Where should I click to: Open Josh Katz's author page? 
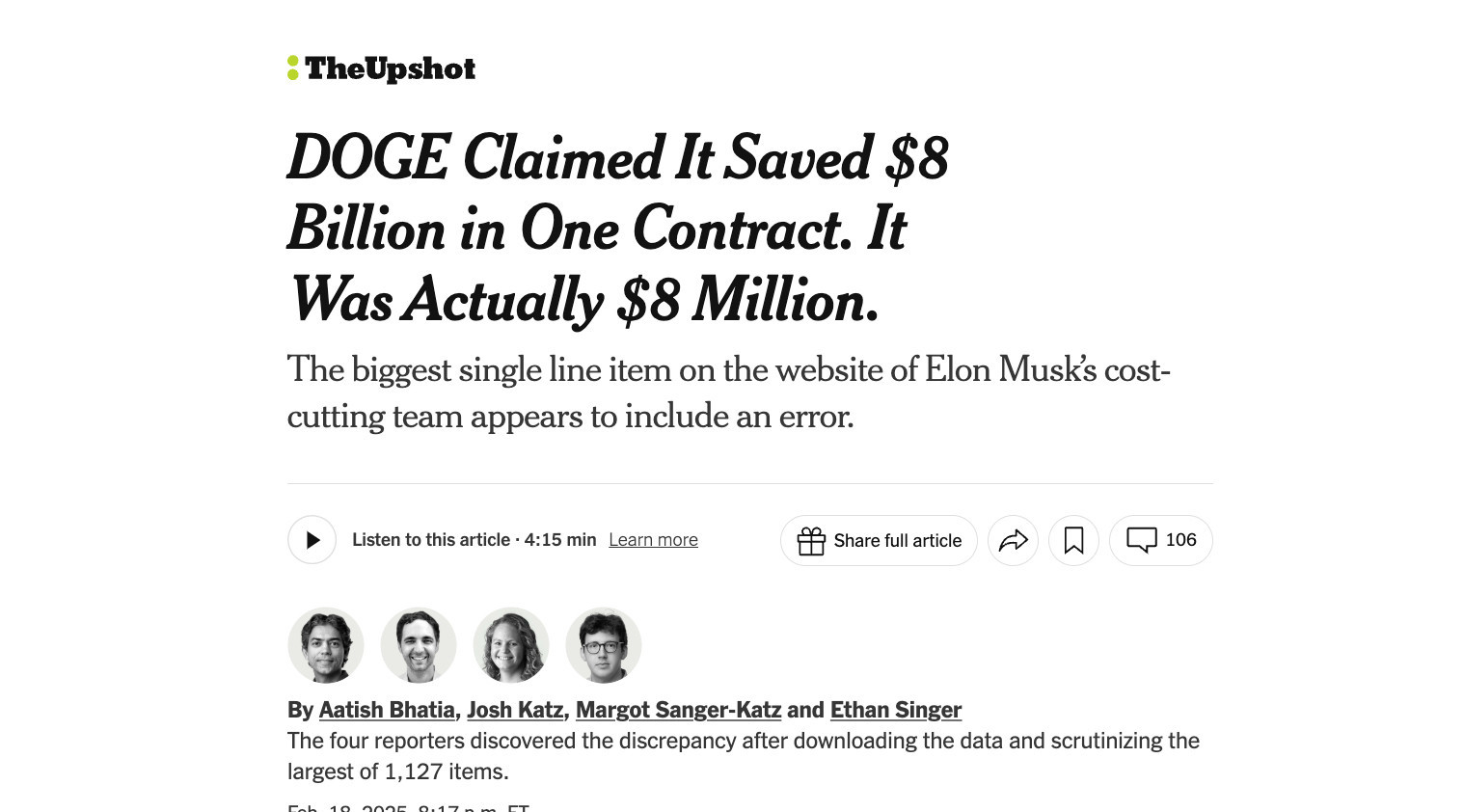515,710
